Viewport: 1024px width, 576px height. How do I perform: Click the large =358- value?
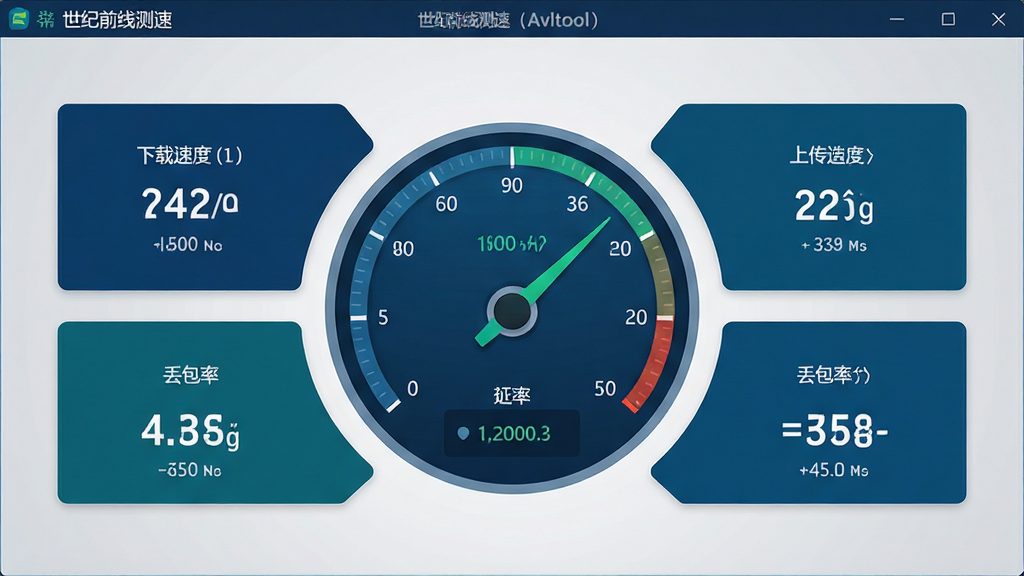834,431
